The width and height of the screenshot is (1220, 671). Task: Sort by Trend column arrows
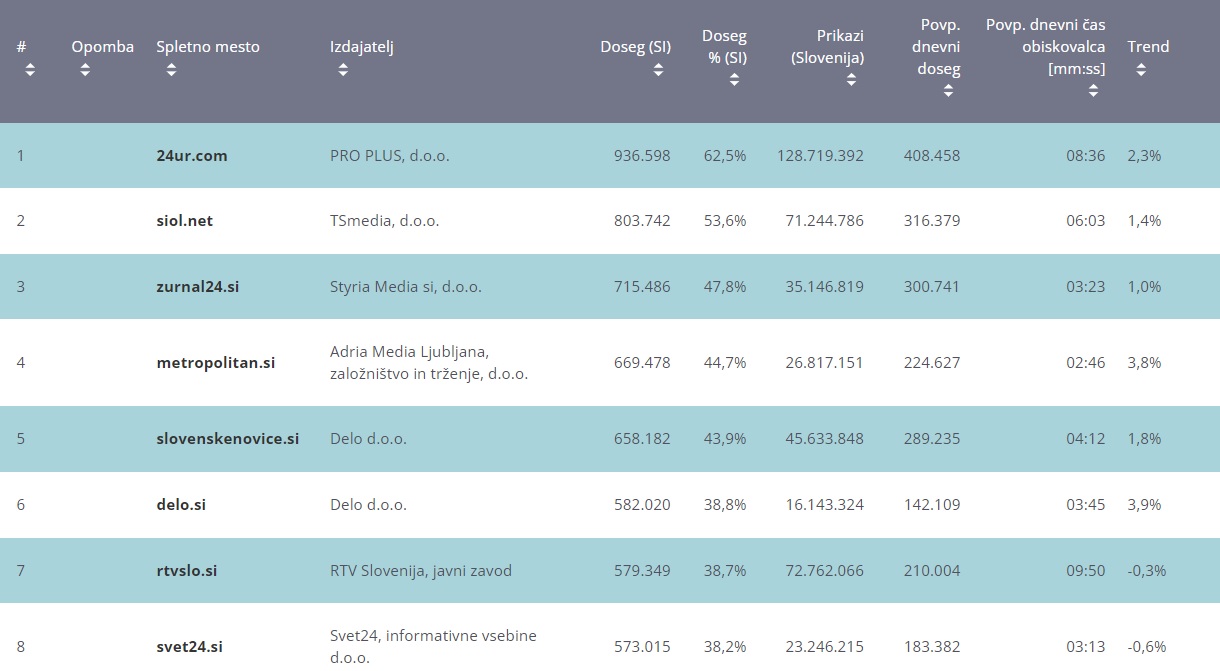click(1141, 70)
